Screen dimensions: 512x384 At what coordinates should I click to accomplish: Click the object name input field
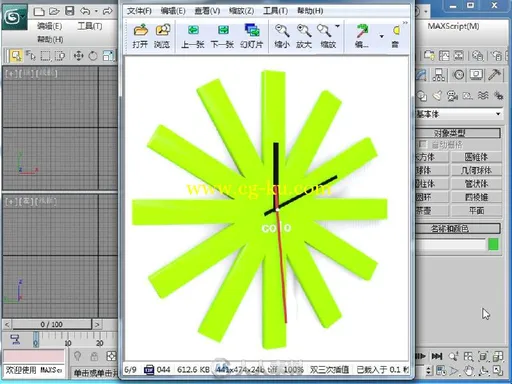450,244
